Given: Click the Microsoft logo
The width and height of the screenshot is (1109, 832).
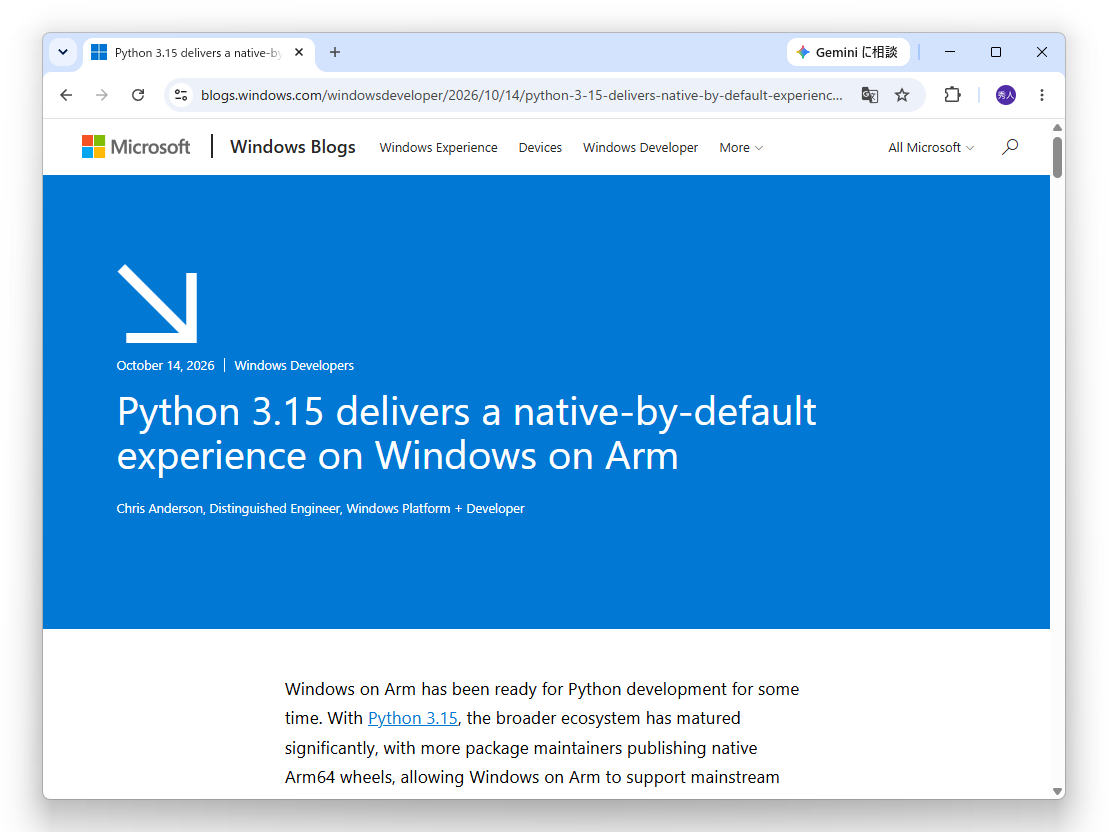Looking at the screenshot, I should 136,147.
